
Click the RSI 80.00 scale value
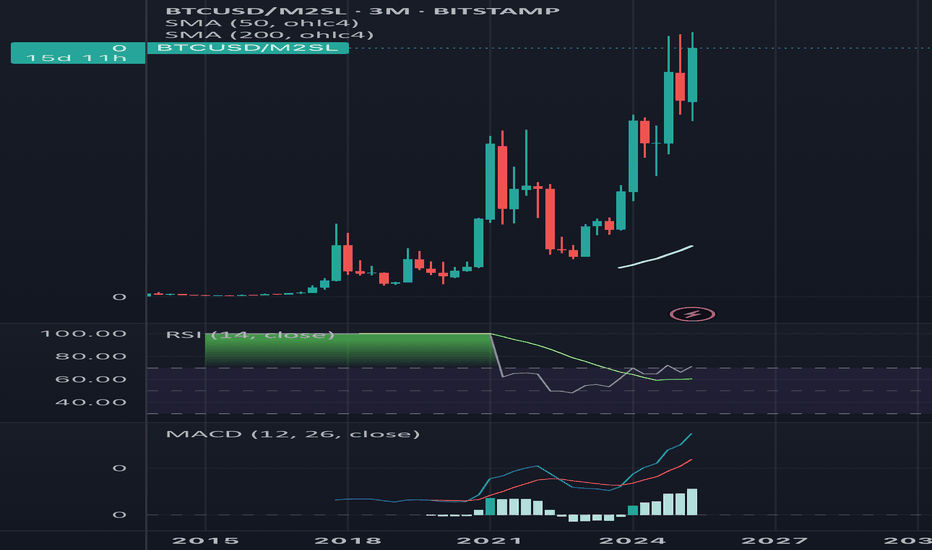90,357
